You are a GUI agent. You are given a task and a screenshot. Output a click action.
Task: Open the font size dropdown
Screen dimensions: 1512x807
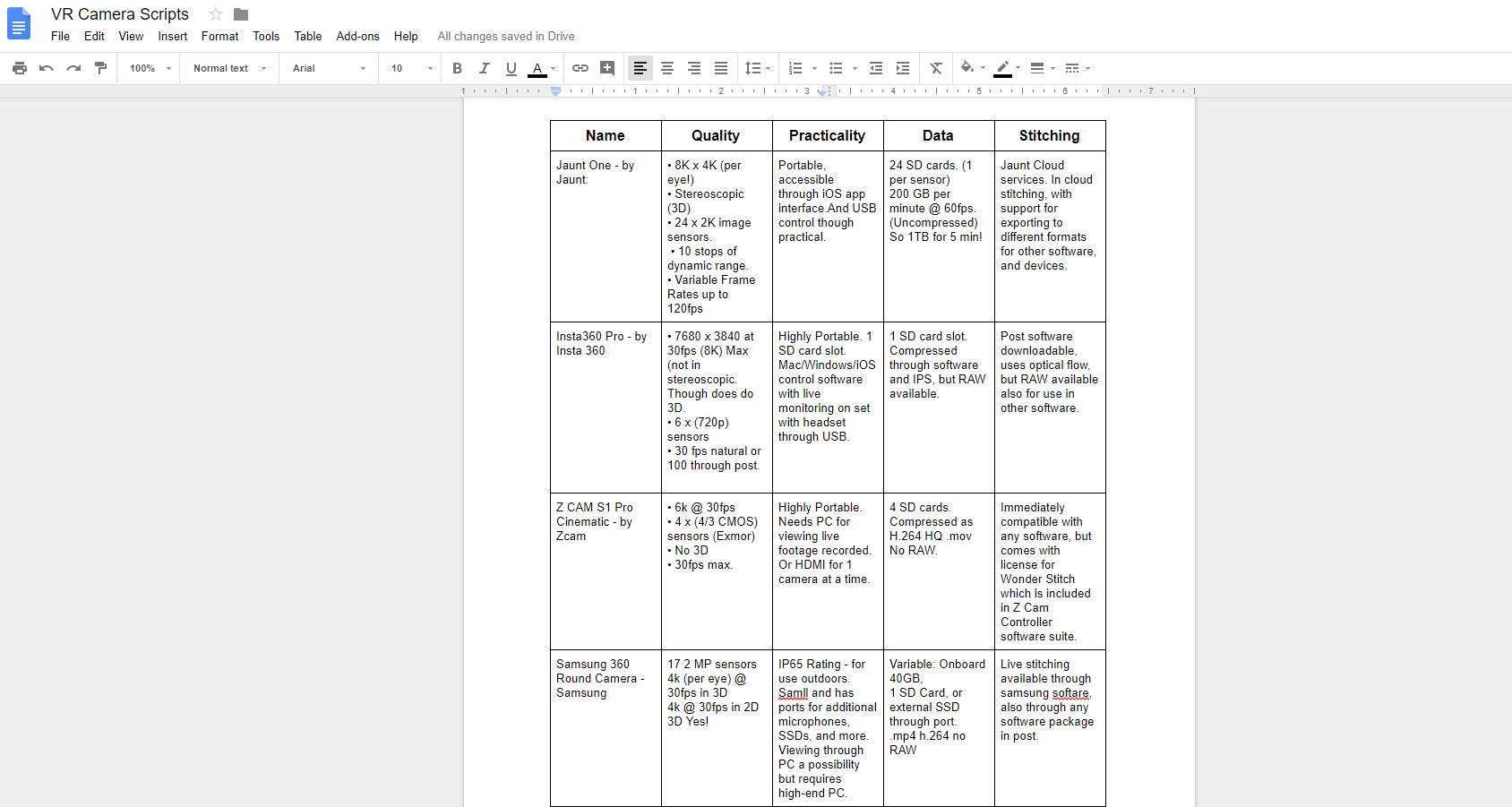click(x=411, y=68)
